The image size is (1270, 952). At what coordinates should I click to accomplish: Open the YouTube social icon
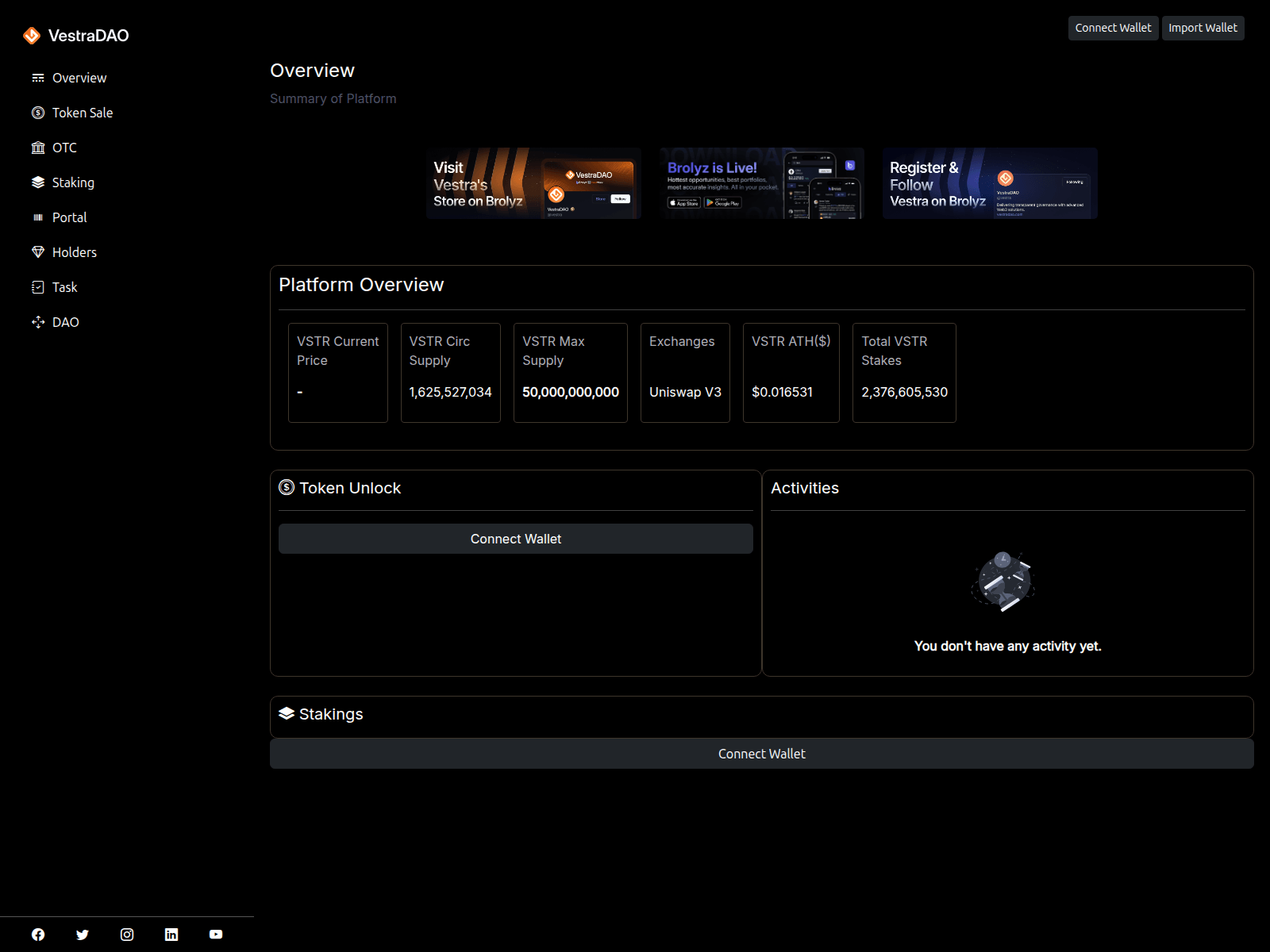(216, 935)
